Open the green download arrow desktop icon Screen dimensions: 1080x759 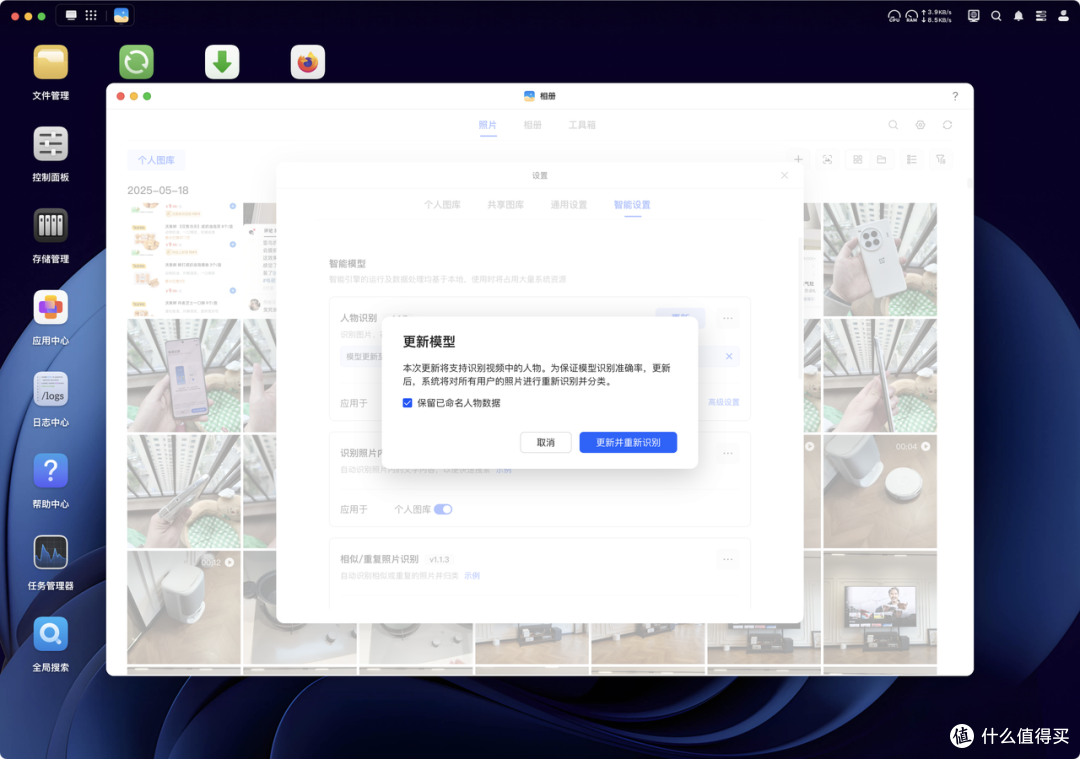pyautogui.click(x=222, y=63)
